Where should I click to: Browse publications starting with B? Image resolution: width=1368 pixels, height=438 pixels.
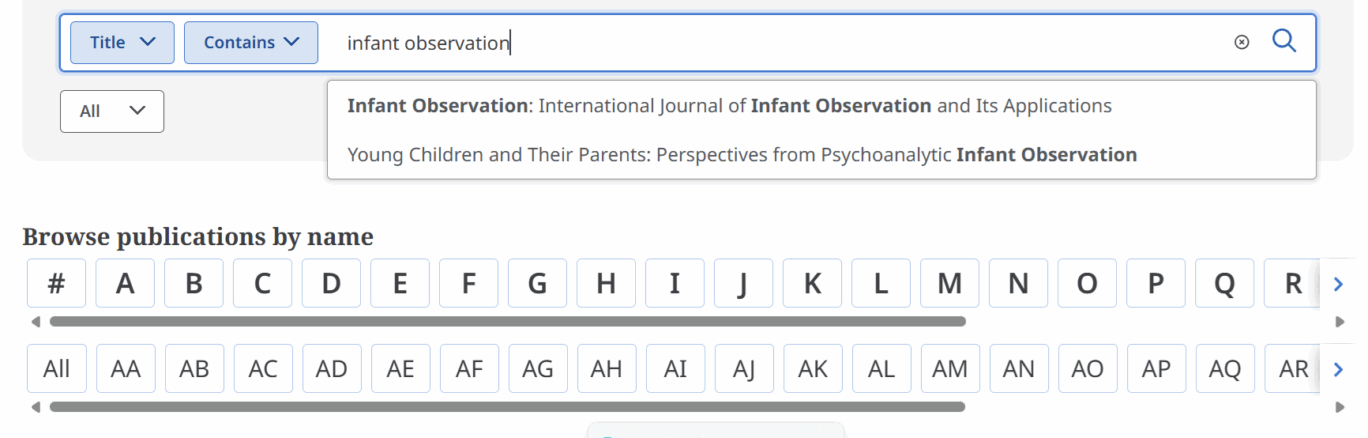tap(194, 284)
